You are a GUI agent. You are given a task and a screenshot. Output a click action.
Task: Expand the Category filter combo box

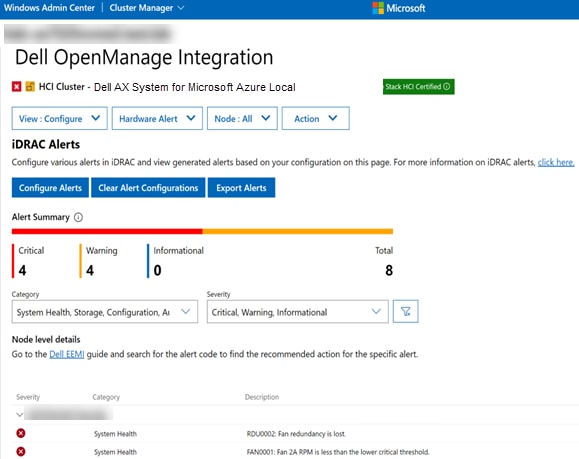[105, 312]
